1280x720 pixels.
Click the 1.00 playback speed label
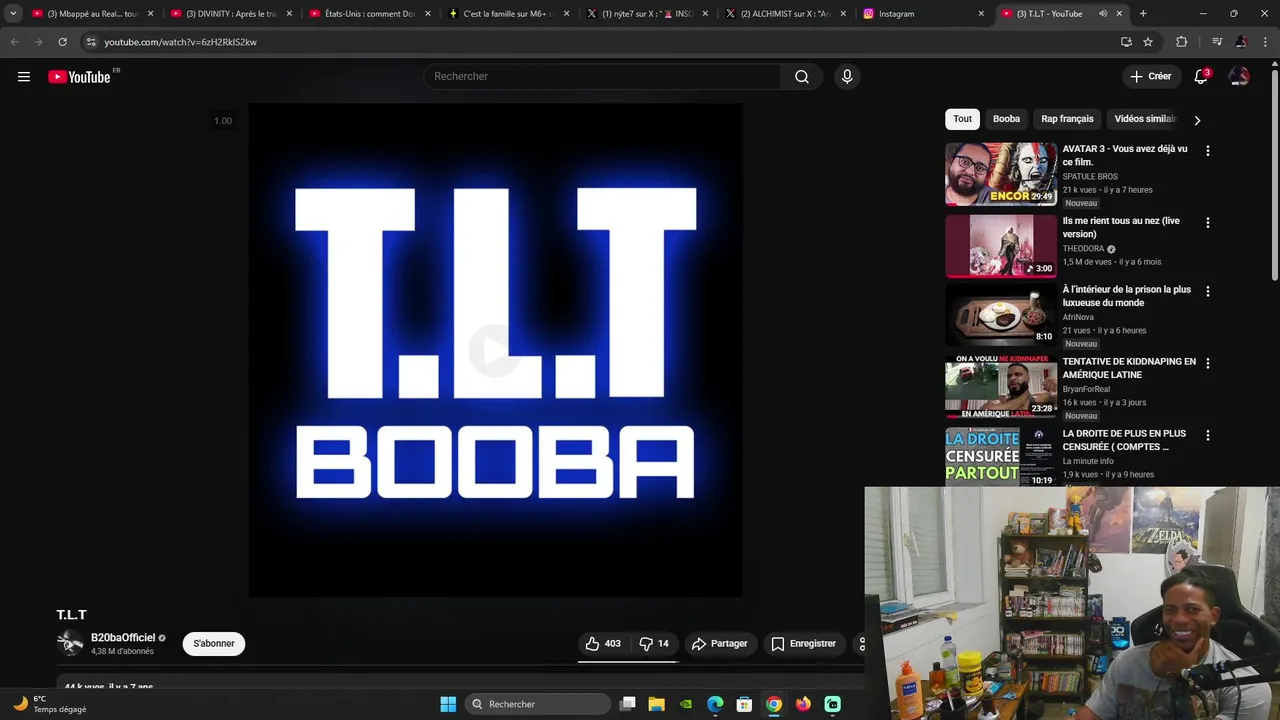point(223,121)
